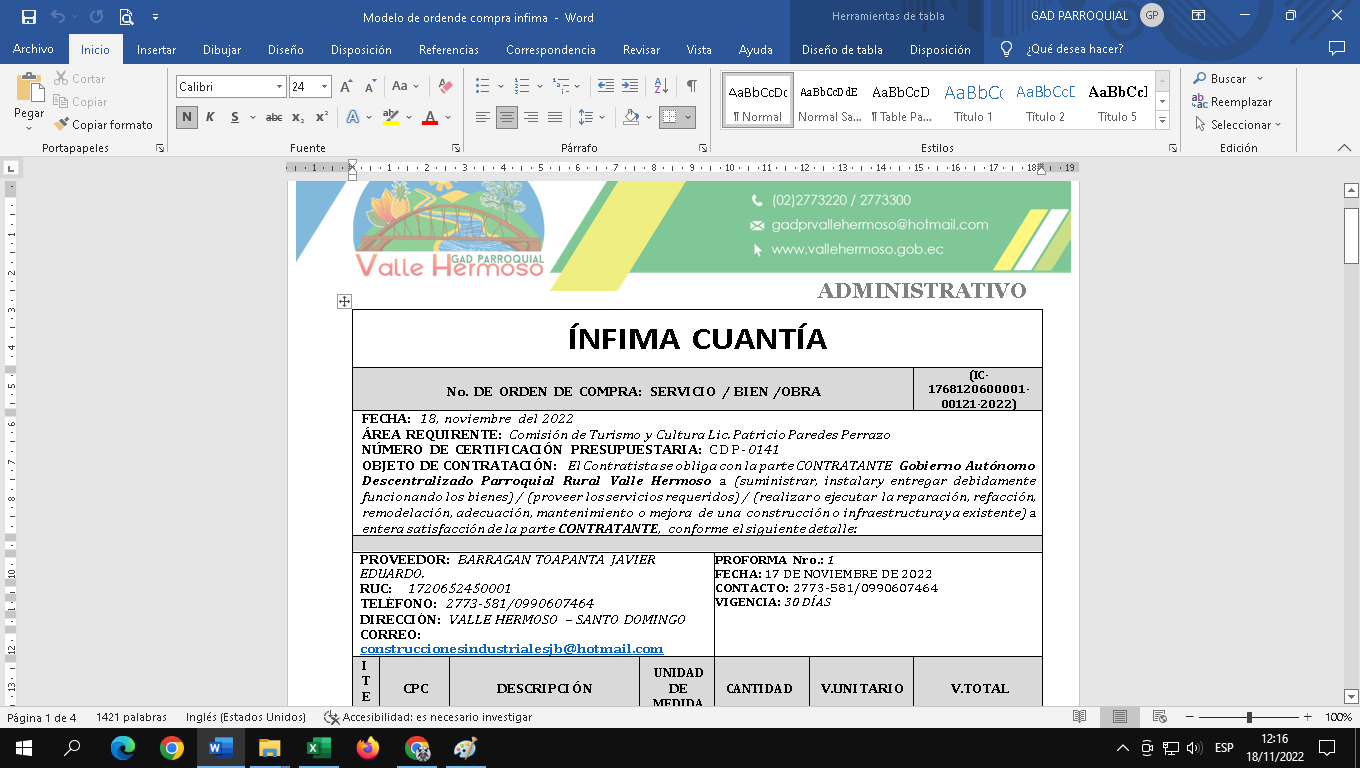The height and width of the screenshot is (768, 1360).
Task: Open Excel from the Windows taskbar
Action: click(318, 748)
